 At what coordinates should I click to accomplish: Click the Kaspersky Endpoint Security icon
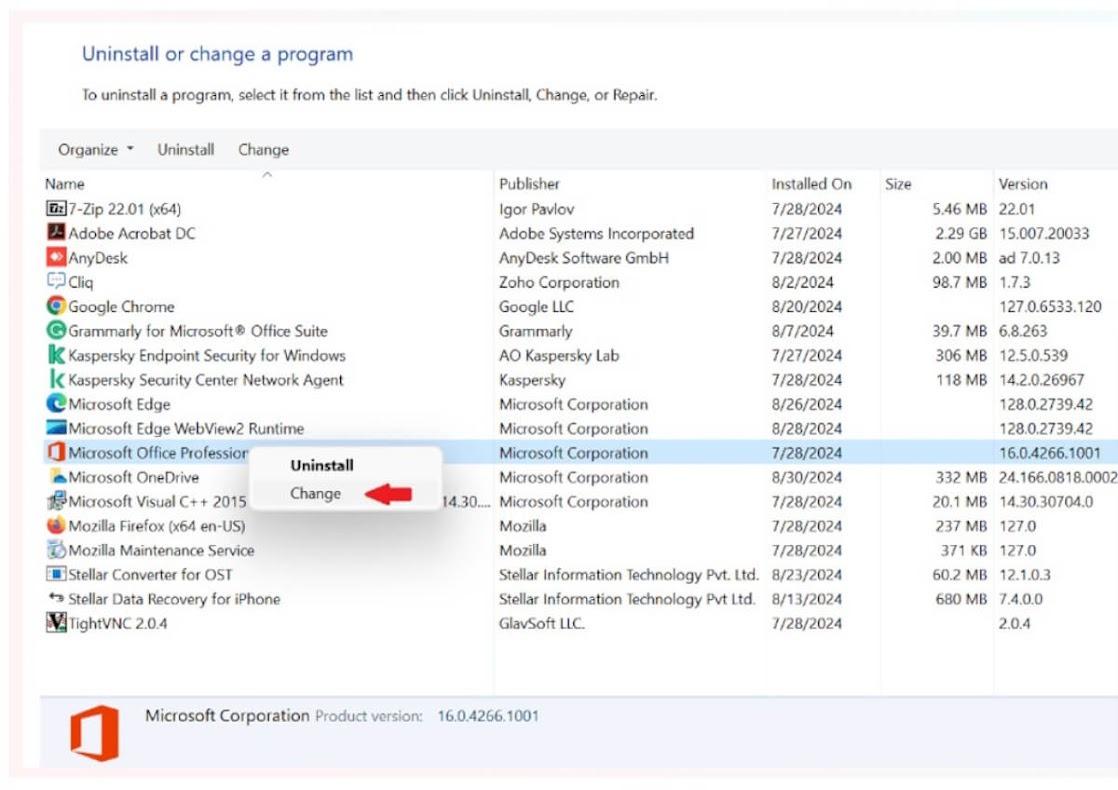[56, 354]
